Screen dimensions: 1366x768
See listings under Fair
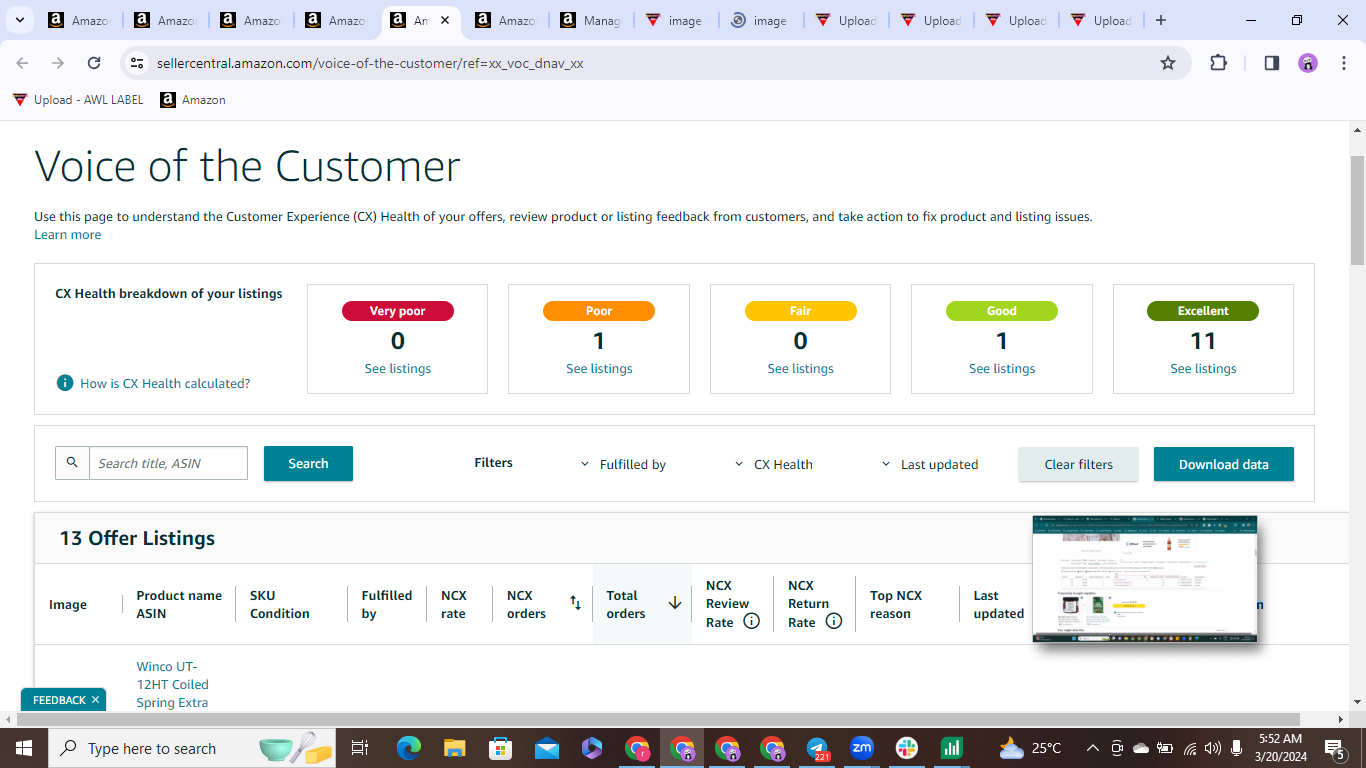click(800, 369)
